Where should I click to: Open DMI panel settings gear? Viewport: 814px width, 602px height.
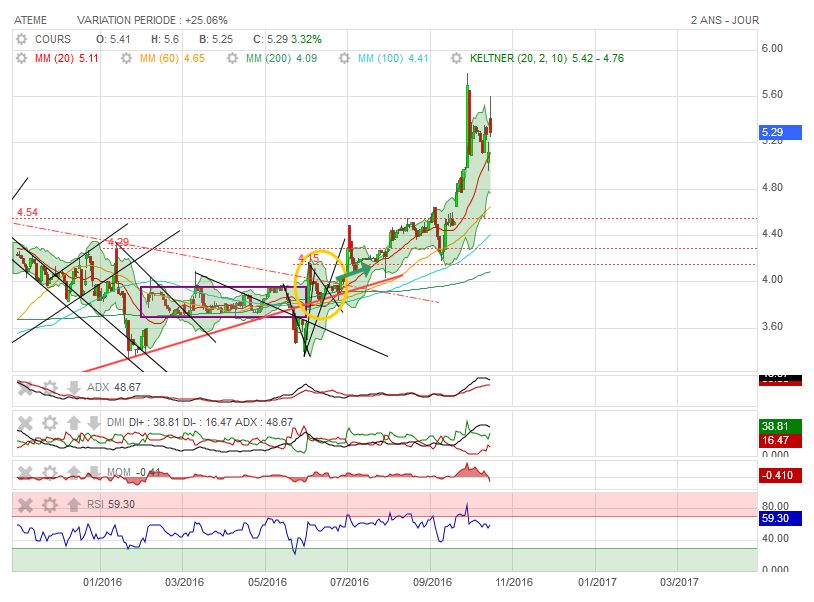click(50, 423)
